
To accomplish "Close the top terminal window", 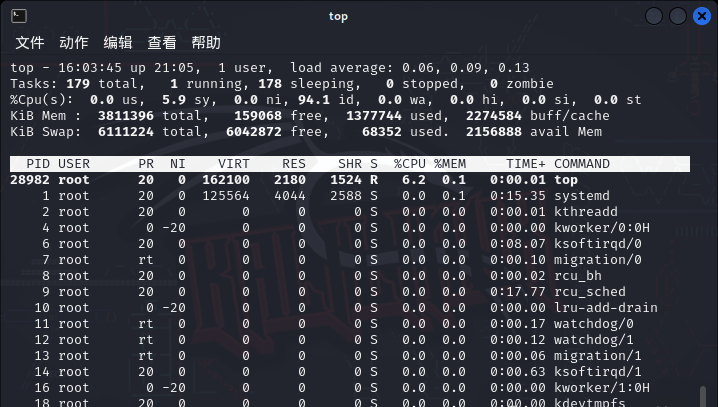I will point(702,16).
